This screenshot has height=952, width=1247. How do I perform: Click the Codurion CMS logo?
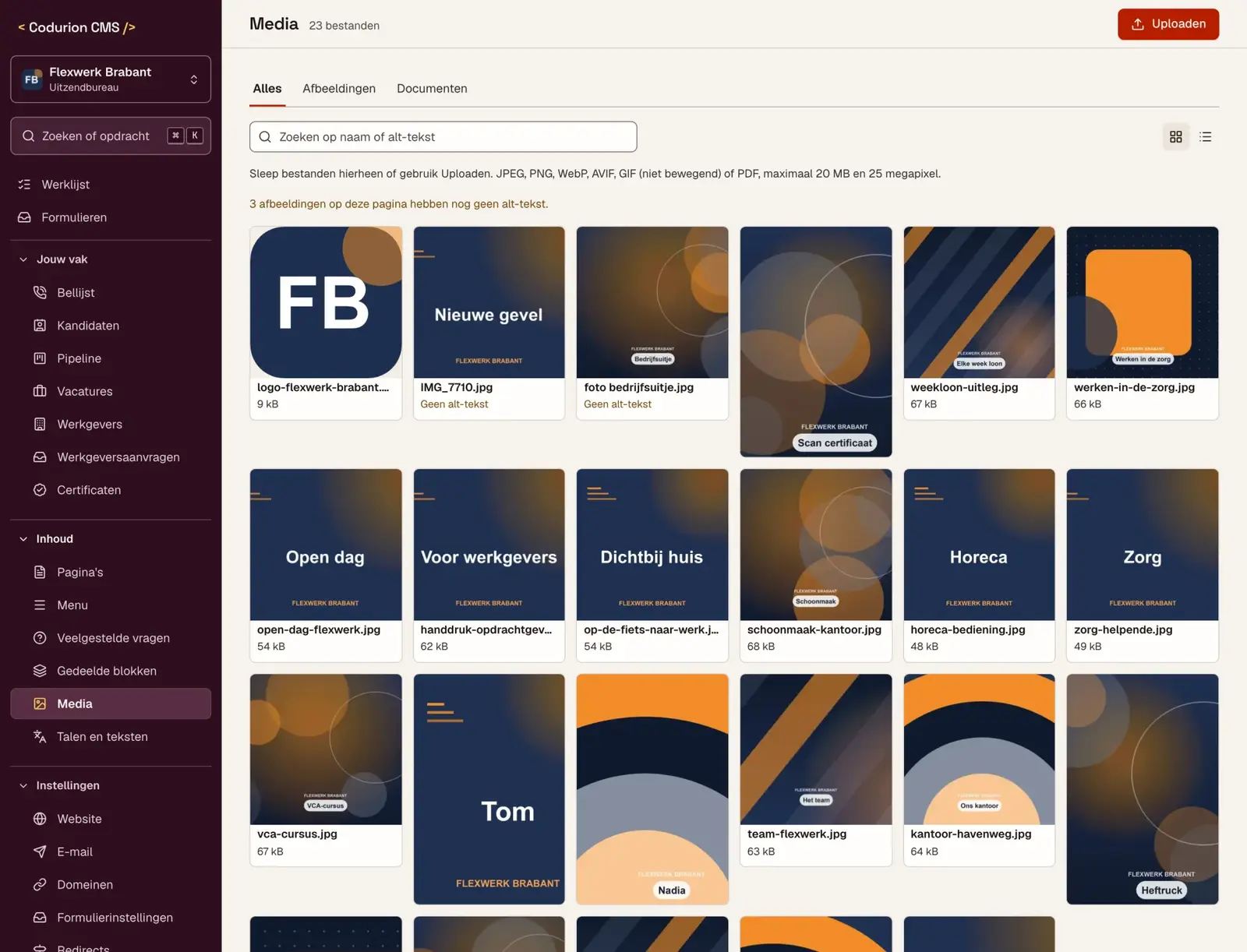pyautogui.click(x=76, y=27)
